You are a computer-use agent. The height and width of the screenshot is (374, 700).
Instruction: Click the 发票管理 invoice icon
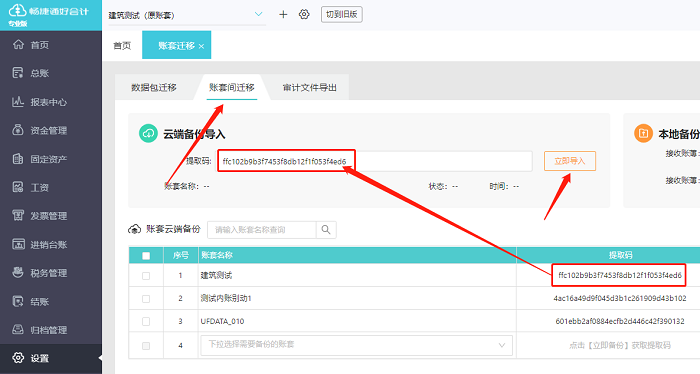(x=18, y=216)
